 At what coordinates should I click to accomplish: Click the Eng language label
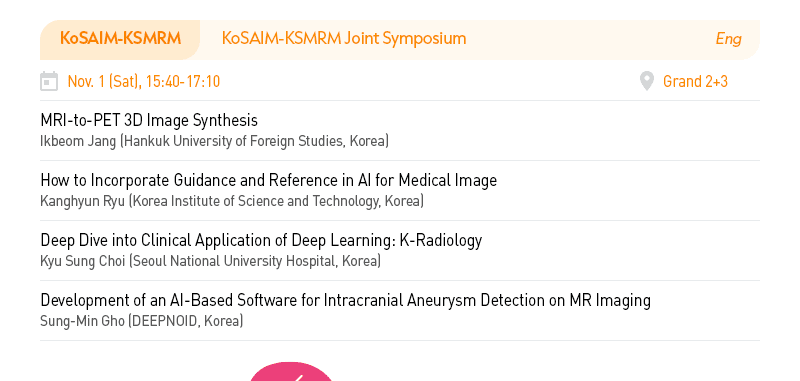click(x=729, y=39)
